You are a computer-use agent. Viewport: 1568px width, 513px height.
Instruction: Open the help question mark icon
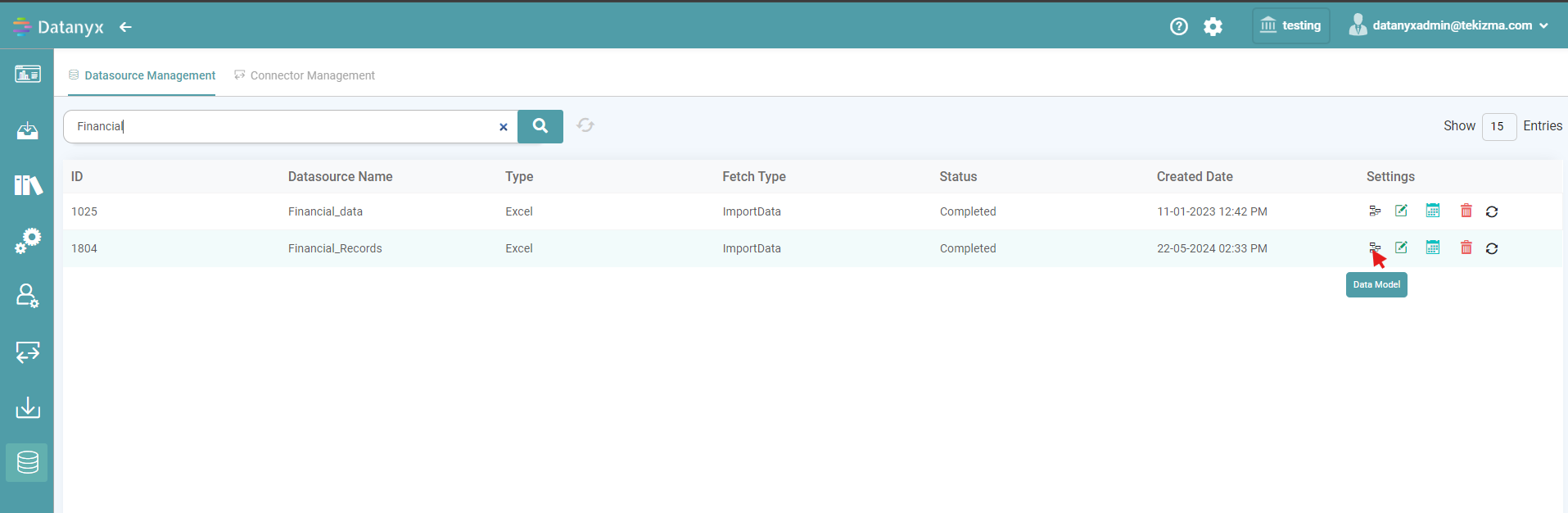coord(1178,26)
